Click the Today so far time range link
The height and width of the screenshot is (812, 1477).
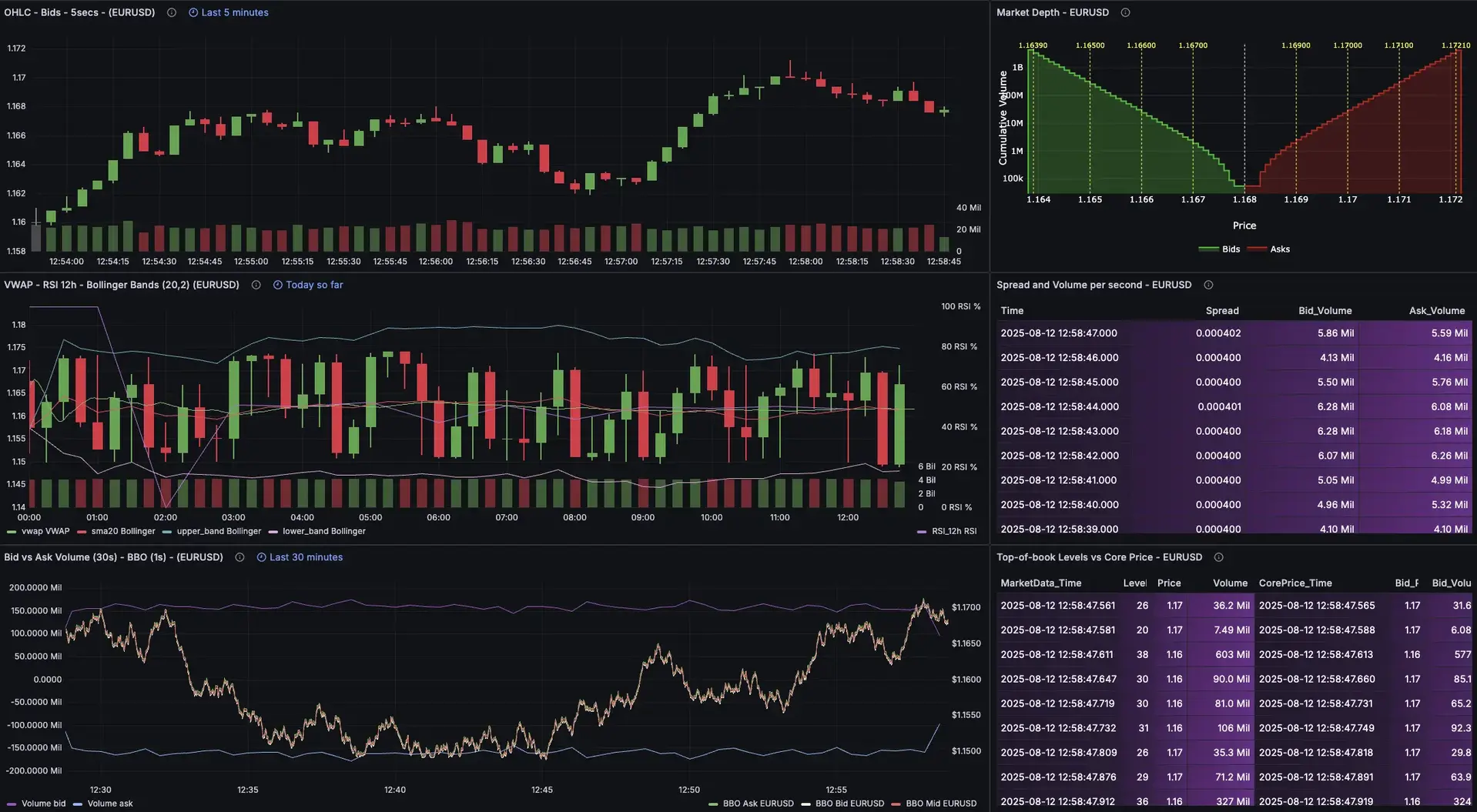pos(313,285)
